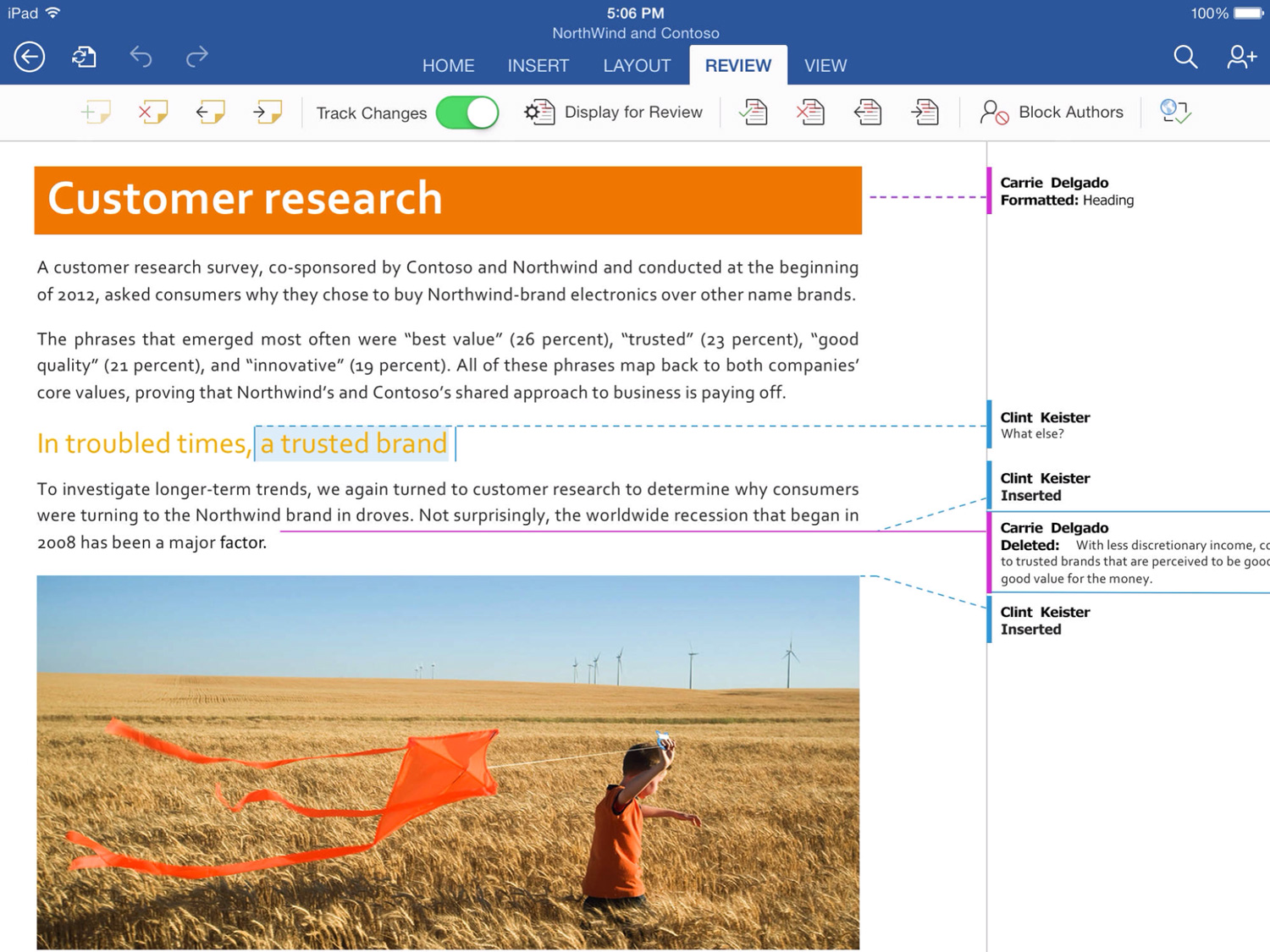Toggle the Redo arrow
This screenshot has height=952, width=1270.
196,57
